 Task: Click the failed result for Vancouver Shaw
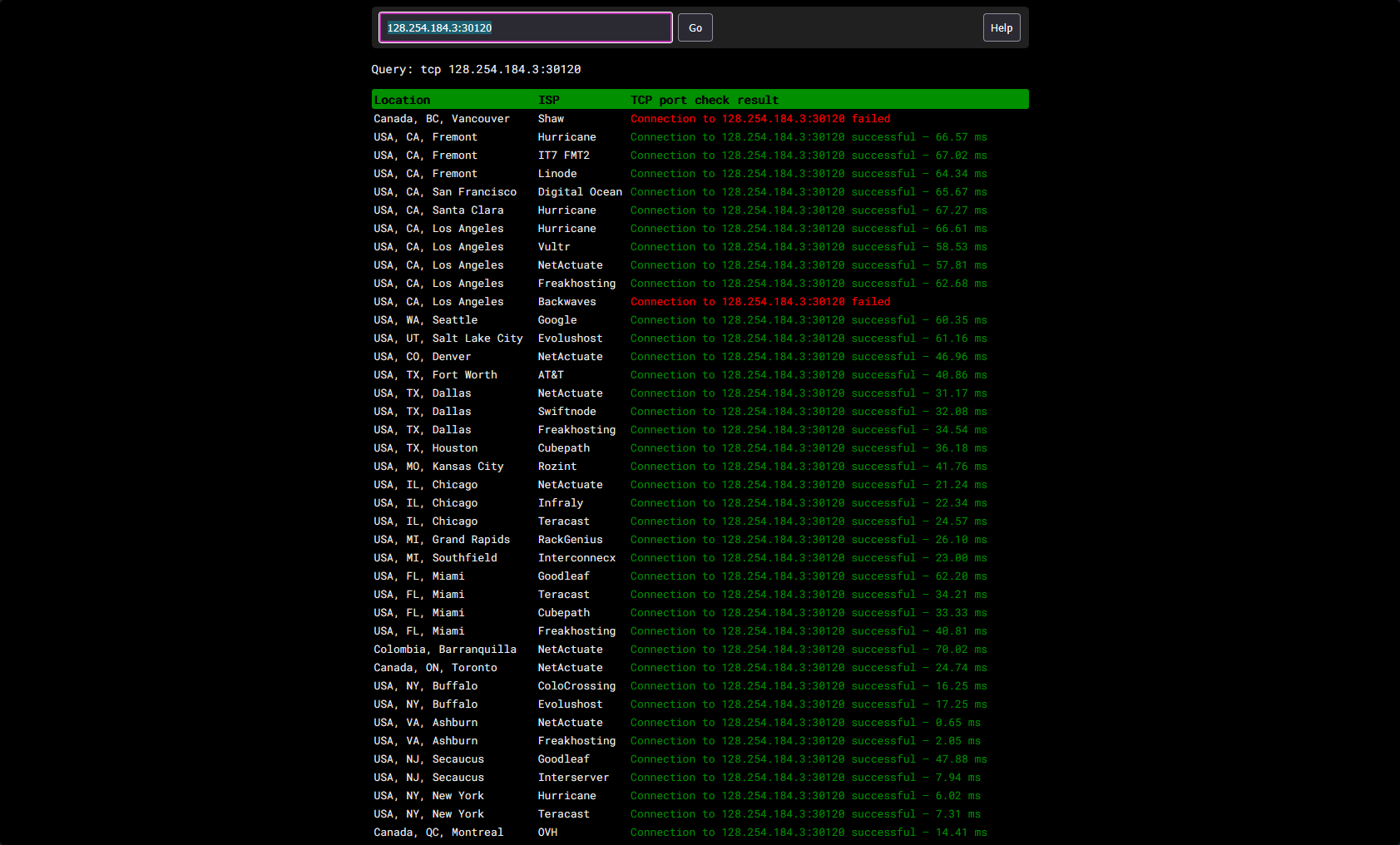pos(760,119)
